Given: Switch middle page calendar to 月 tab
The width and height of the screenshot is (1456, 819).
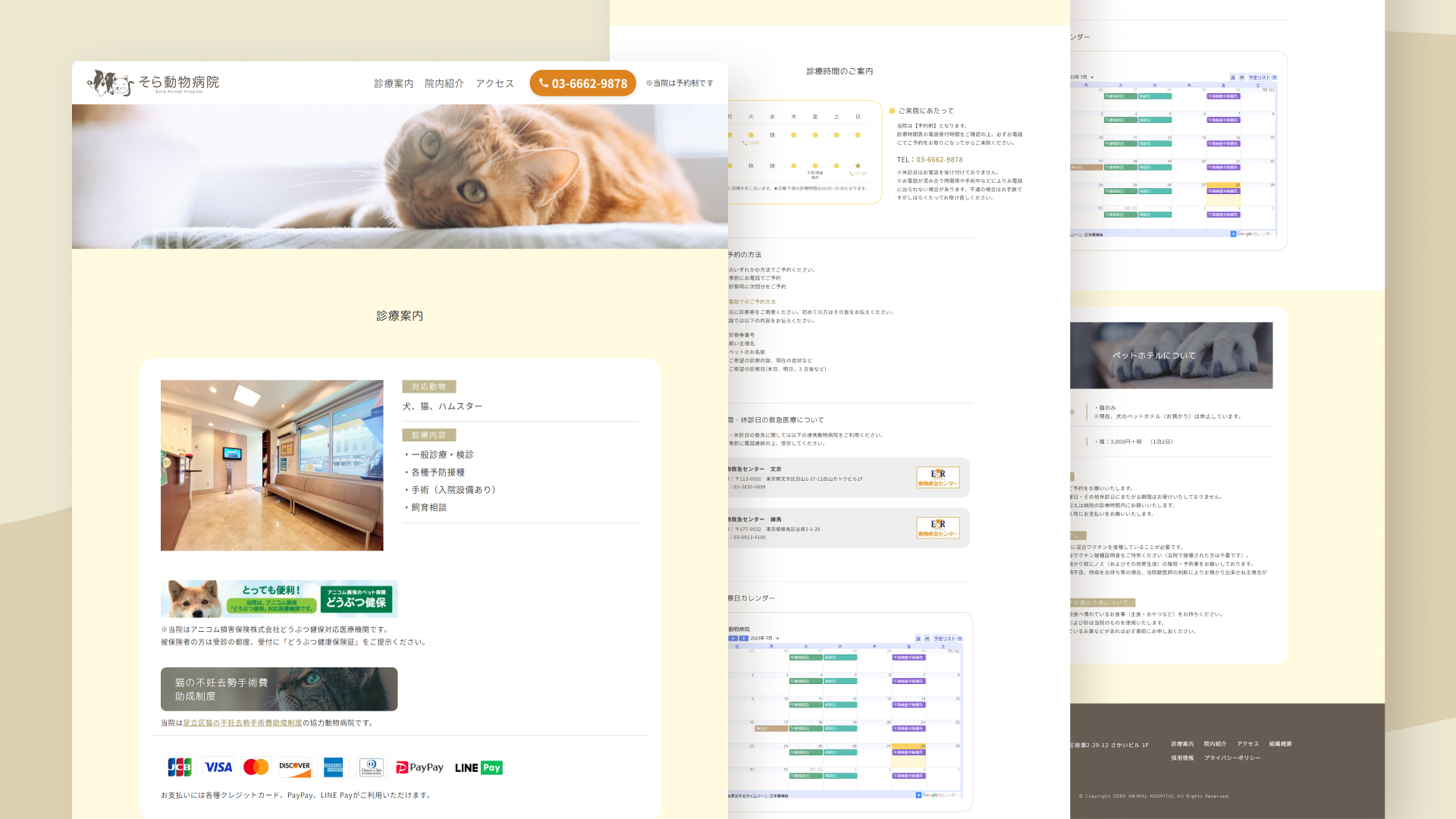Looking at the screenshot, I should click(927, 639).
